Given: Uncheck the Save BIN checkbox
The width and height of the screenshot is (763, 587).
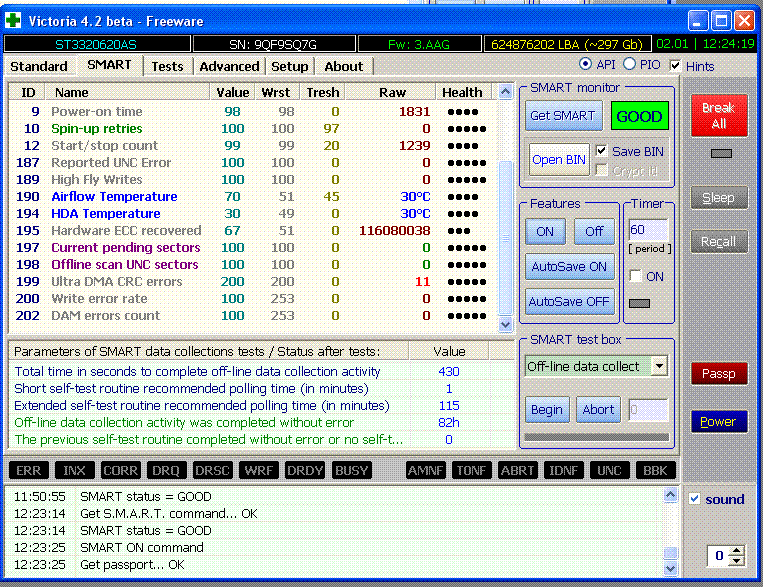Looking at the screenshot, I should [x=602, y=151].
